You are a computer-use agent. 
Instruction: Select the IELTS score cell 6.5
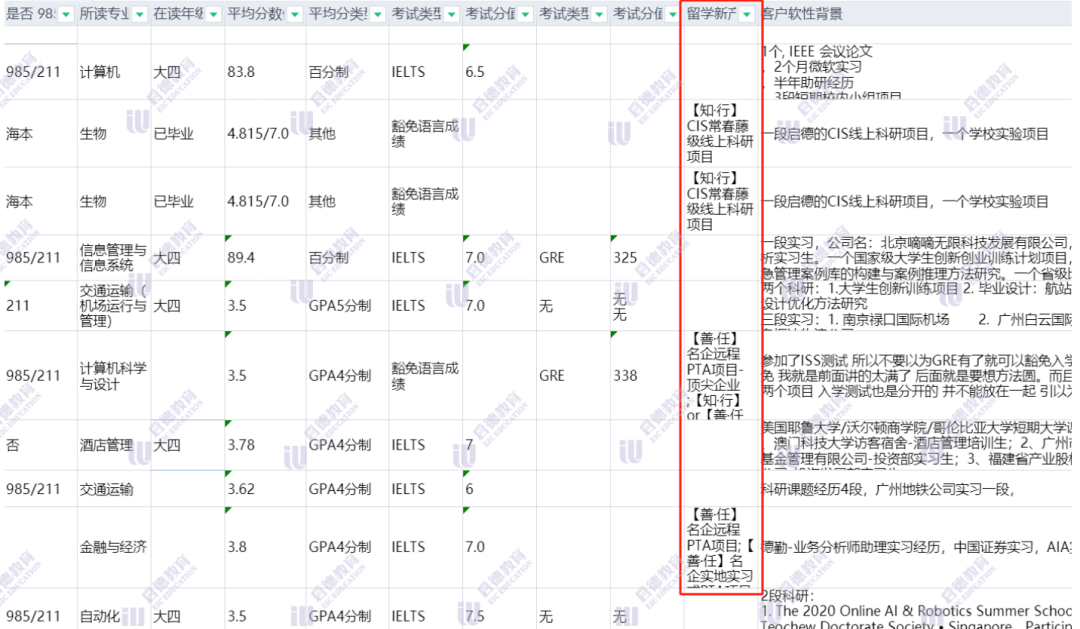[499, 72]
